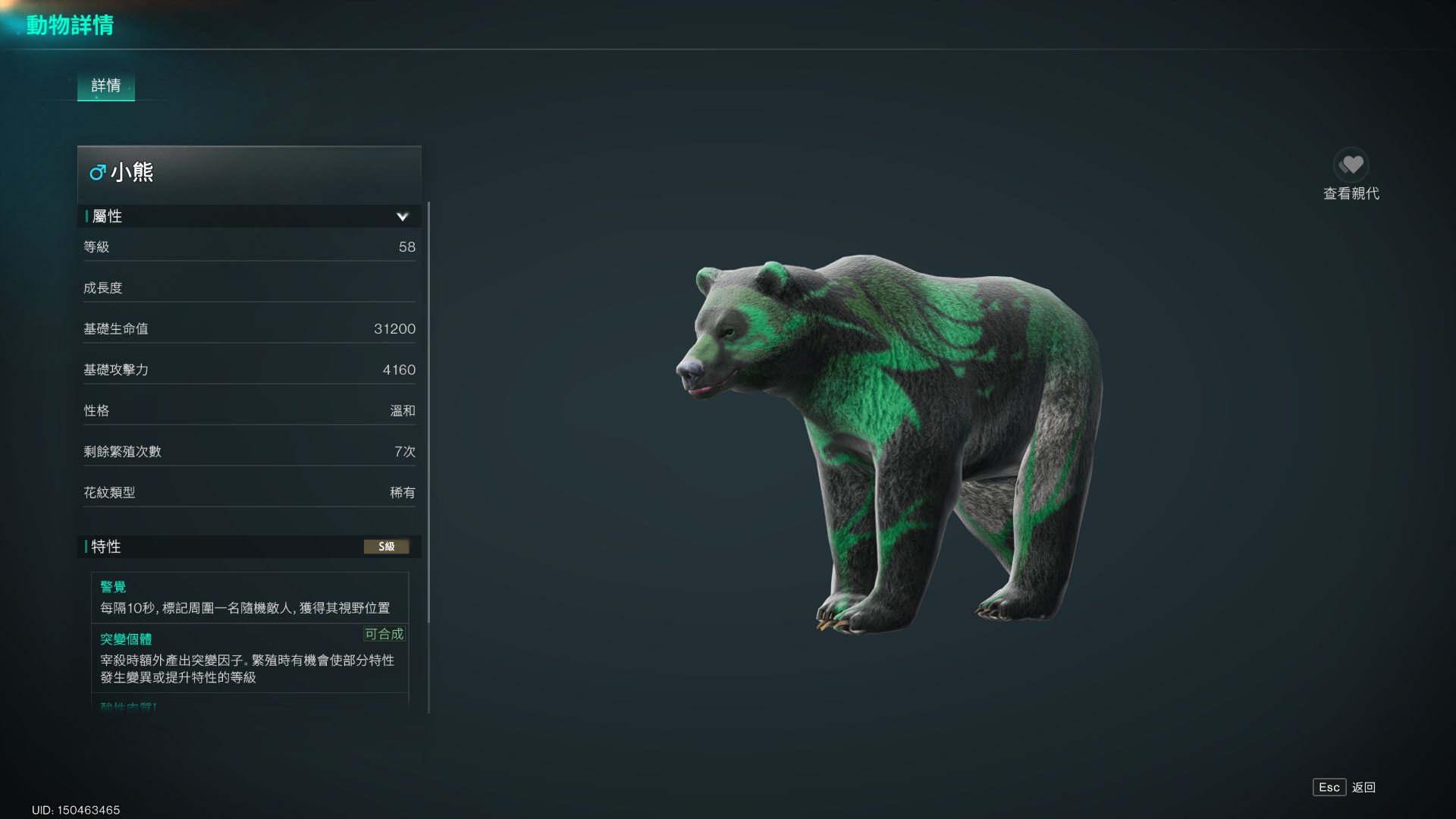Click the 剩餘繁殖次數 7次 row
This screenshot has width=1456, height=819.
[249, 452]
